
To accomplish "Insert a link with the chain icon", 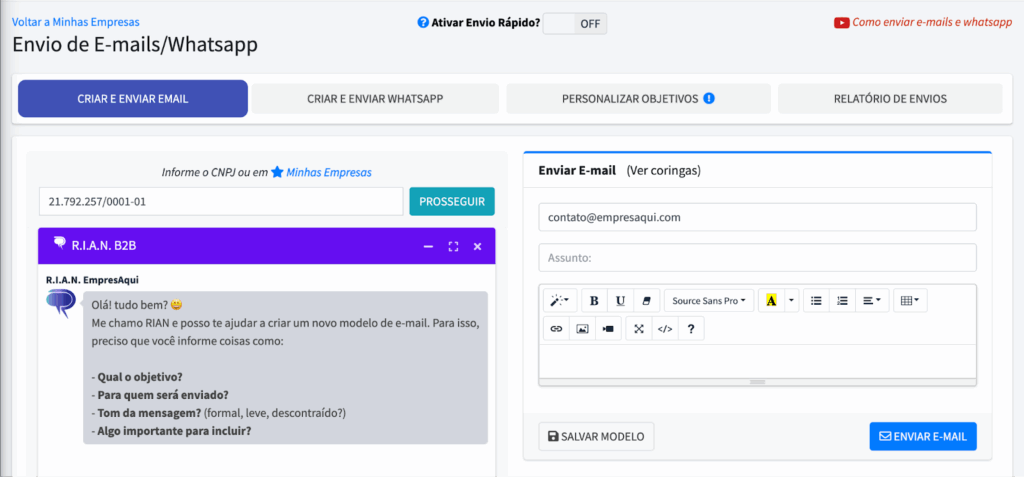I will tap(557, 328).
